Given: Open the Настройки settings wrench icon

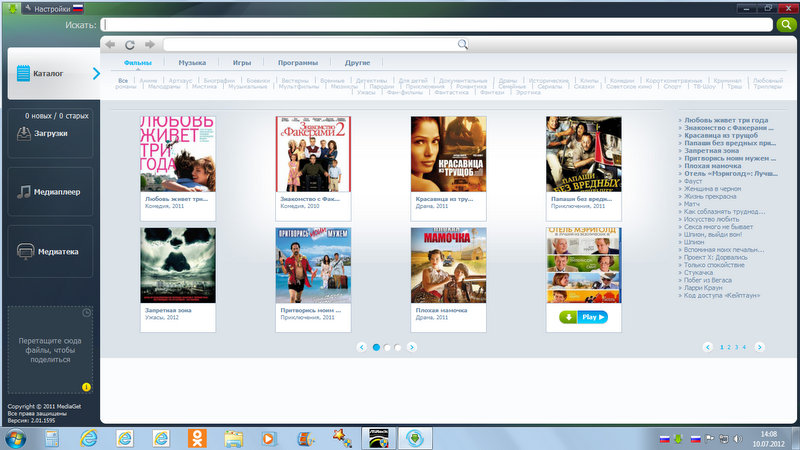Looking at the screenshot, I should (x=28, y=9).
